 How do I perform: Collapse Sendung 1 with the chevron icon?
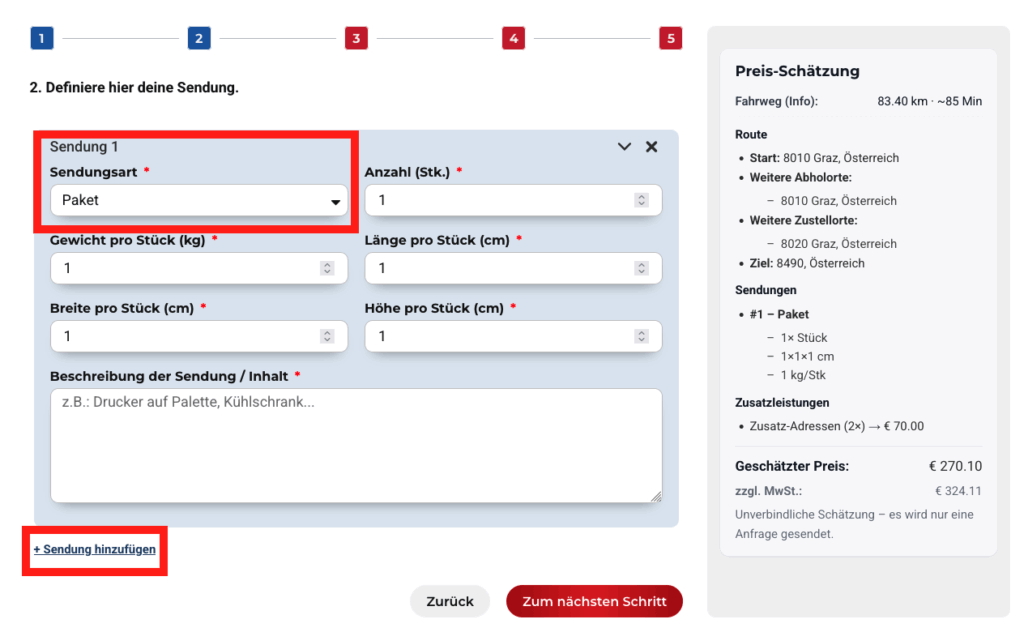624,147
